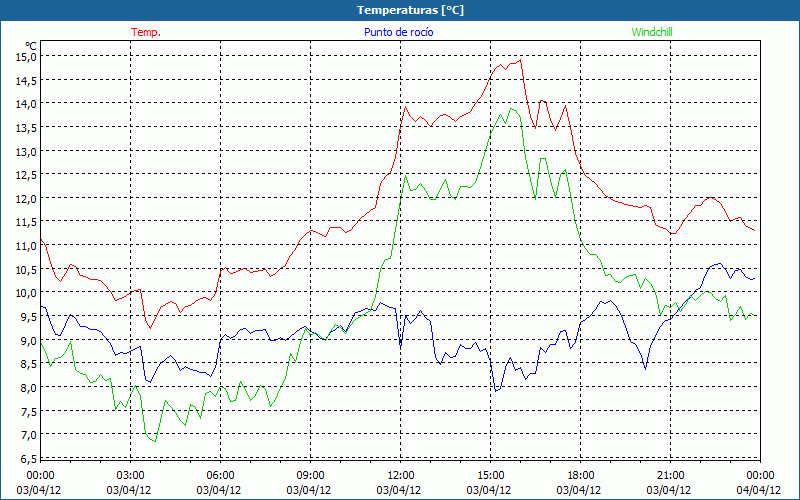
Task: Click the 15,0 y-axis value
Action: [28, 57]
